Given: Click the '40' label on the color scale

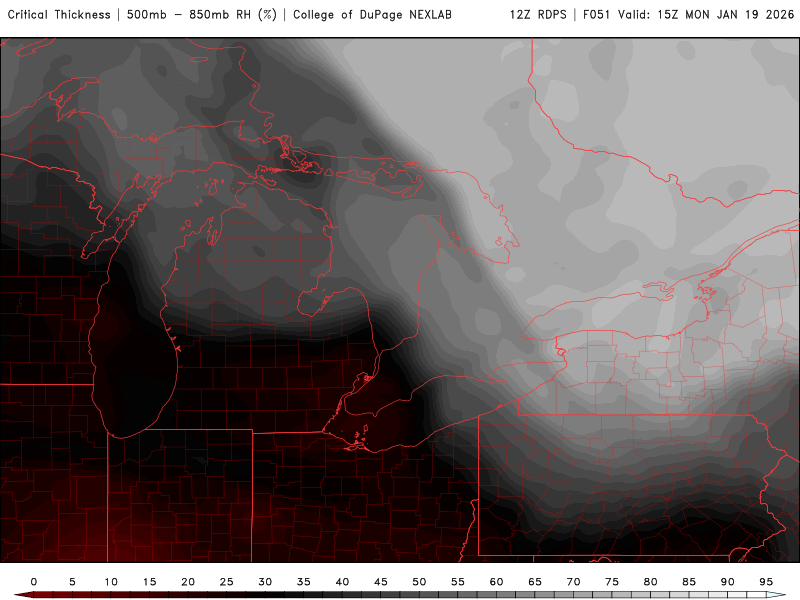Looking at the screenshot, I should pyautogui.click(x=342, y=582).
